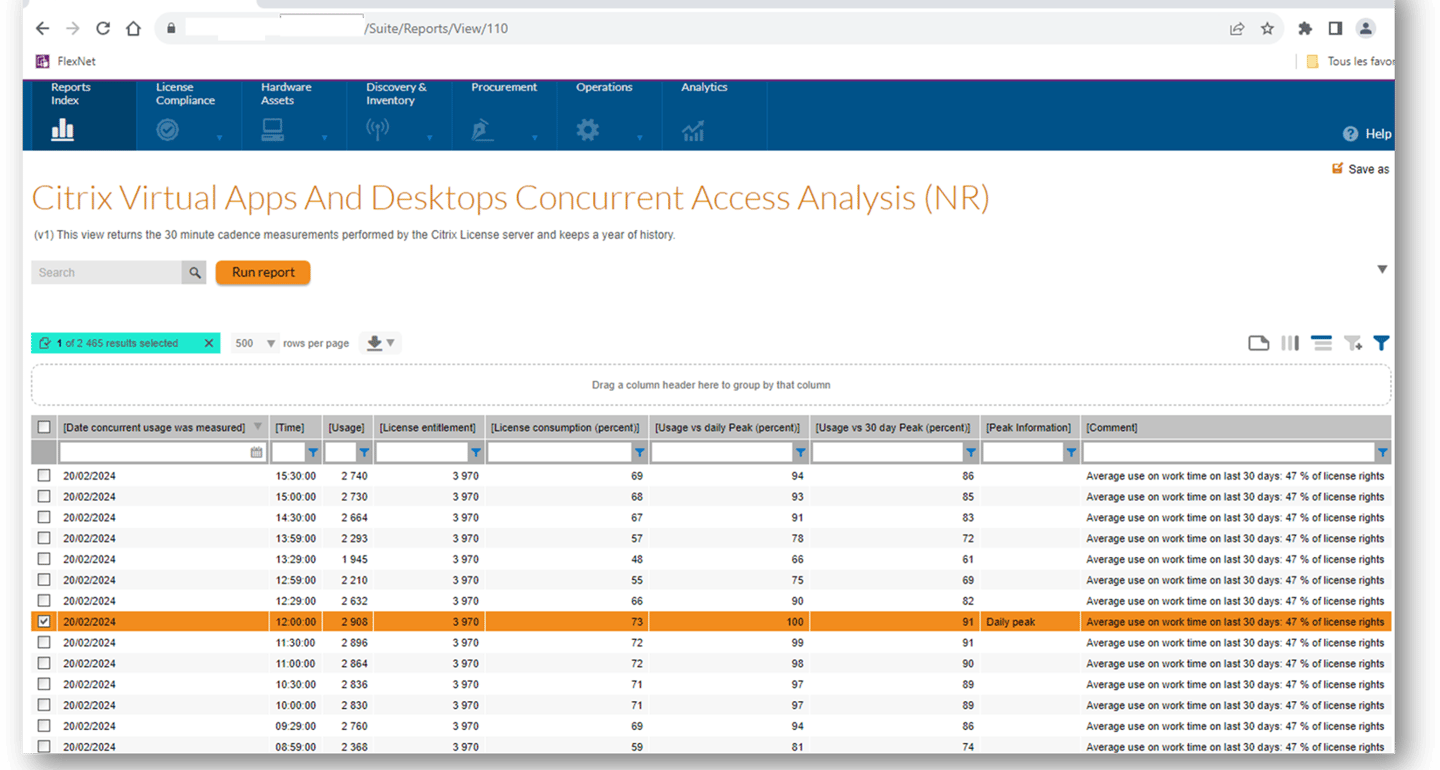Image resolution: width=1440 pixels, height=770 pixels.
Task: Open the Tous les favoris folder
Action: [1350, 61]
